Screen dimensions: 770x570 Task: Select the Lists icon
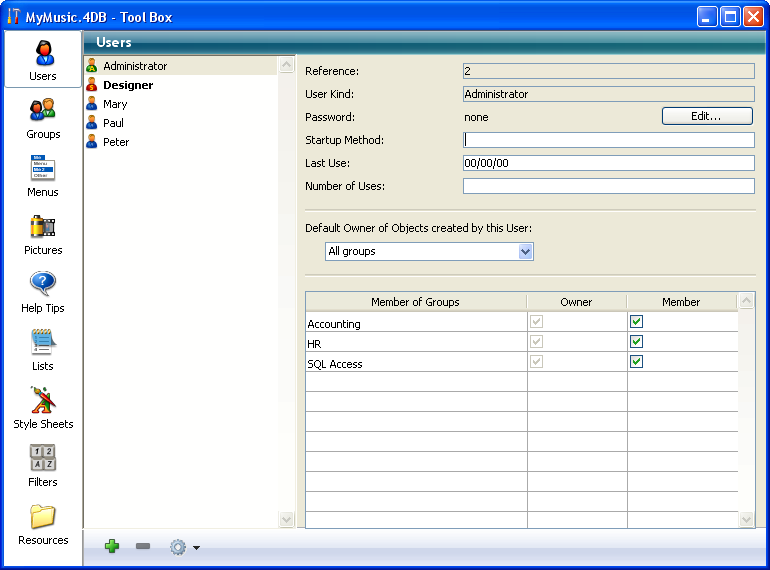[x=43, y=350]
